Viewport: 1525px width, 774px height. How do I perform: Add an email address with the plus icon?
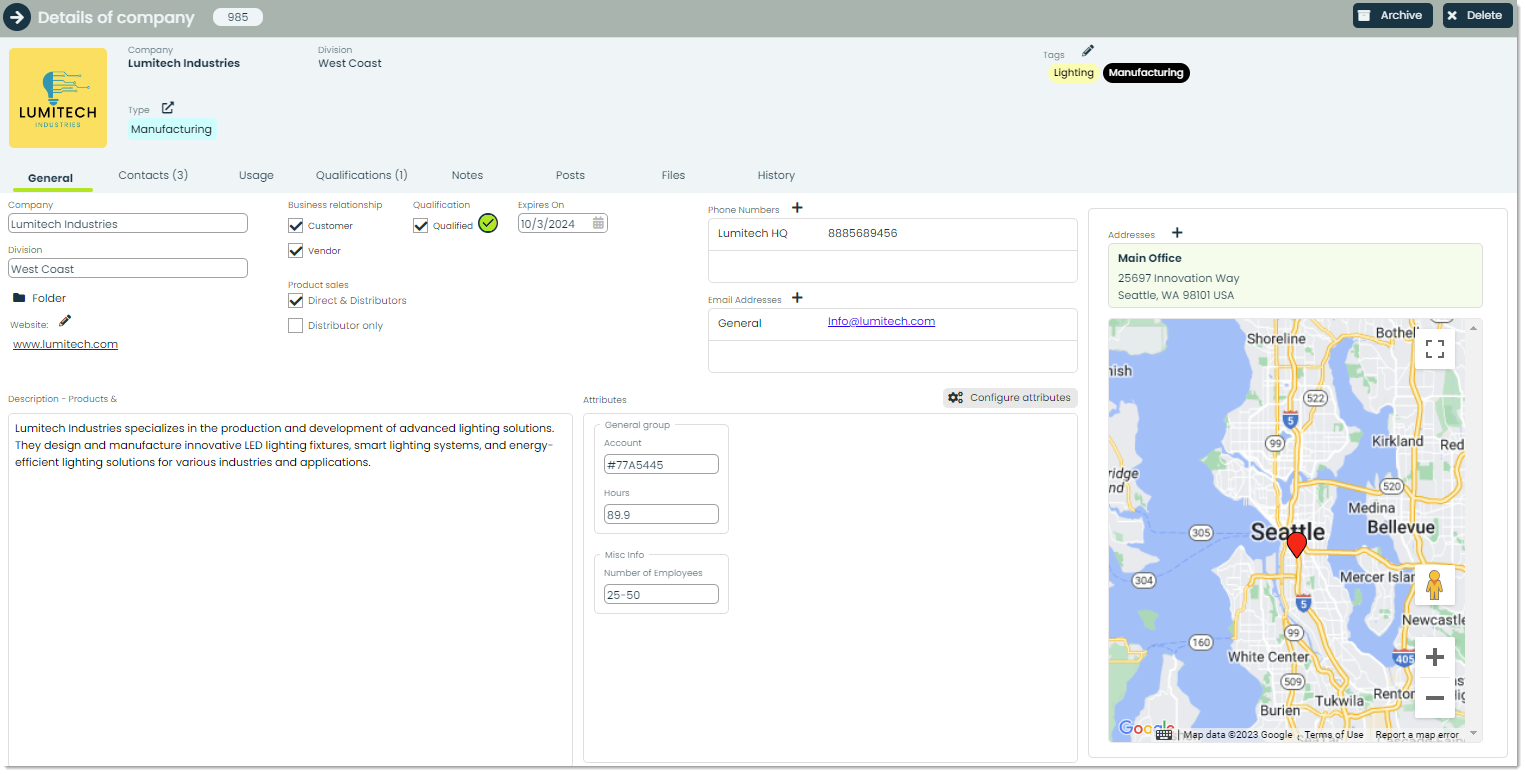coord(797,298)
